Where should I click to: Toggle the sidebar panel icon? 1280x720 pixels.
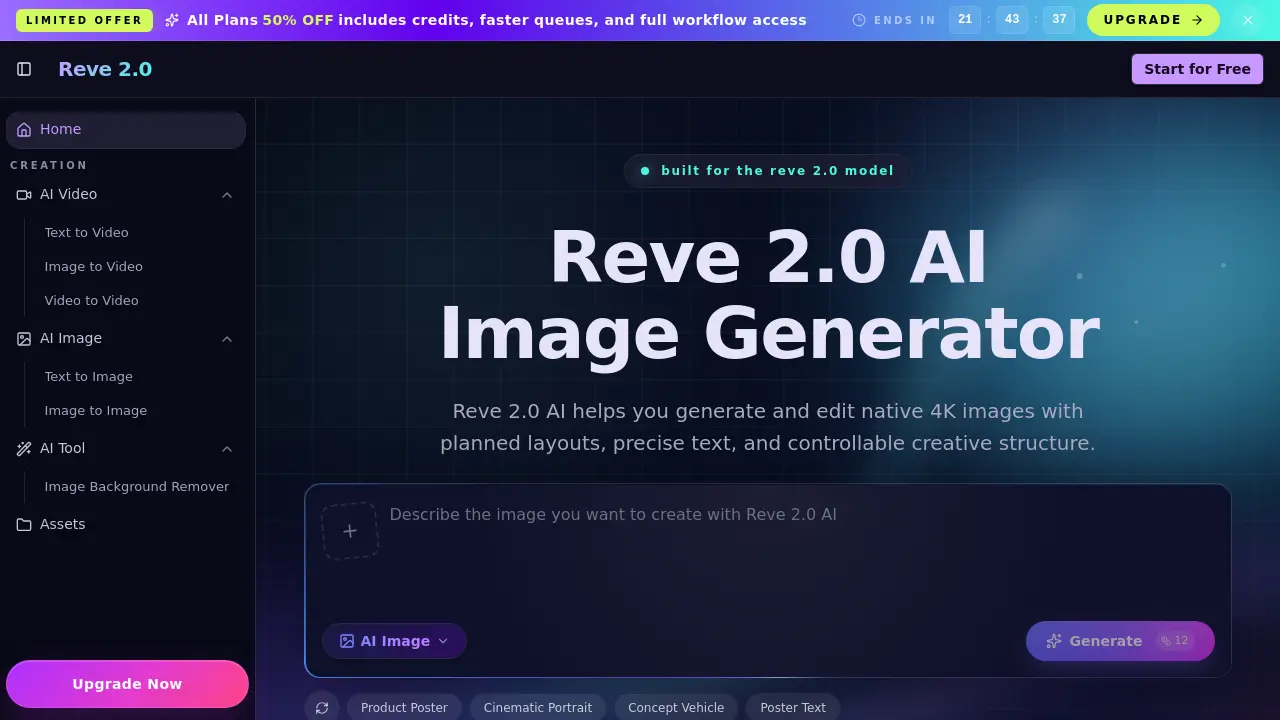point(24,69)
